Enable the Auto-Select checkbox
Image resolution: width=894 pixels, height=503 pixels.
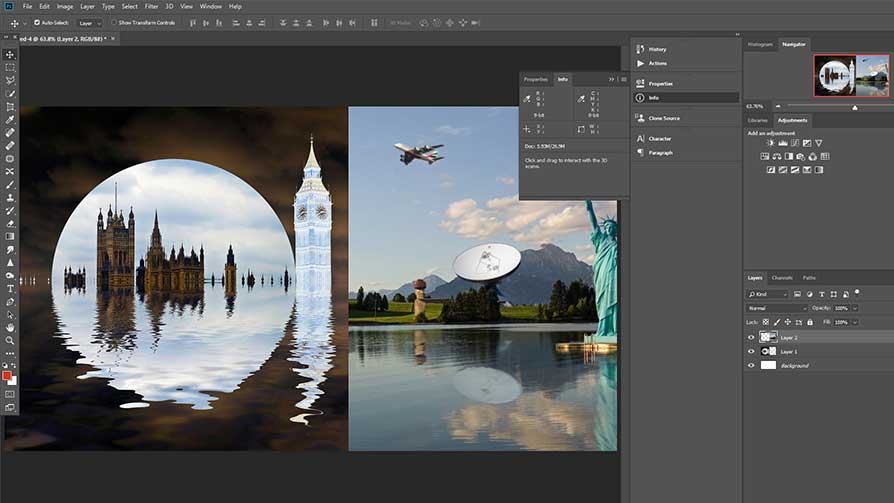[37, 23]
